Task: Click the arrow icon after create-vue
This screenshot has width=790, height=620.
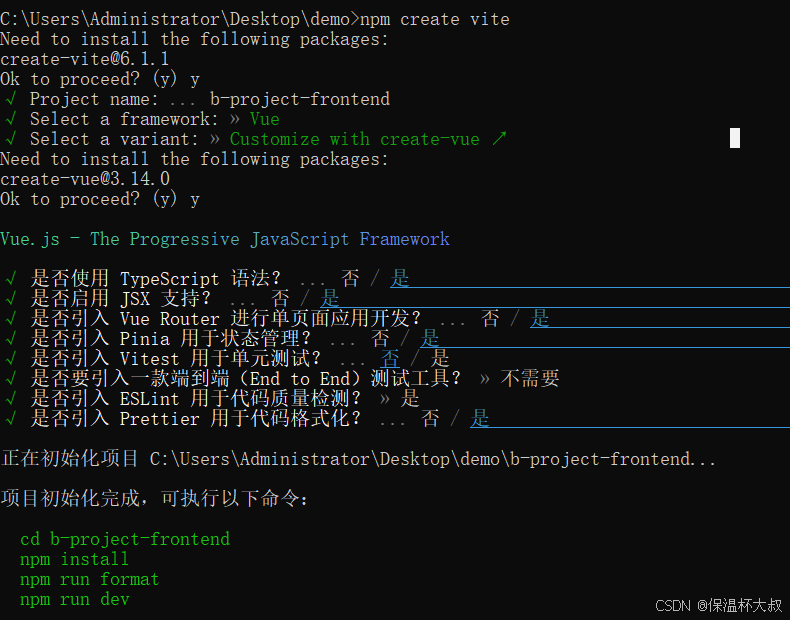Action: pos(498,139)
